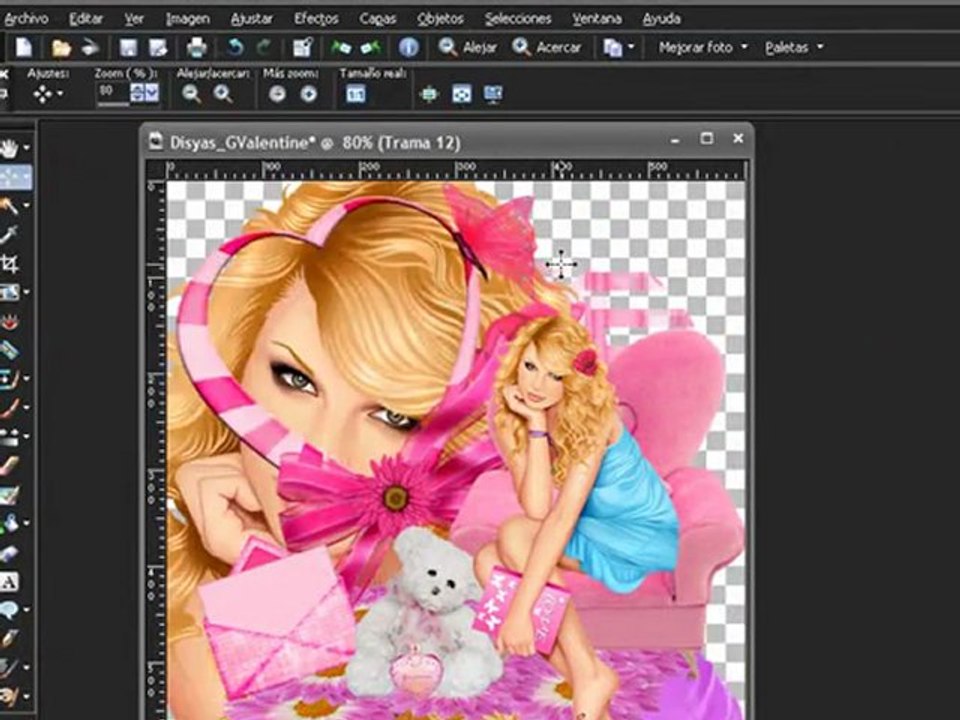Open the Efectos menu
960x720 pixels.
coord(316,19)
